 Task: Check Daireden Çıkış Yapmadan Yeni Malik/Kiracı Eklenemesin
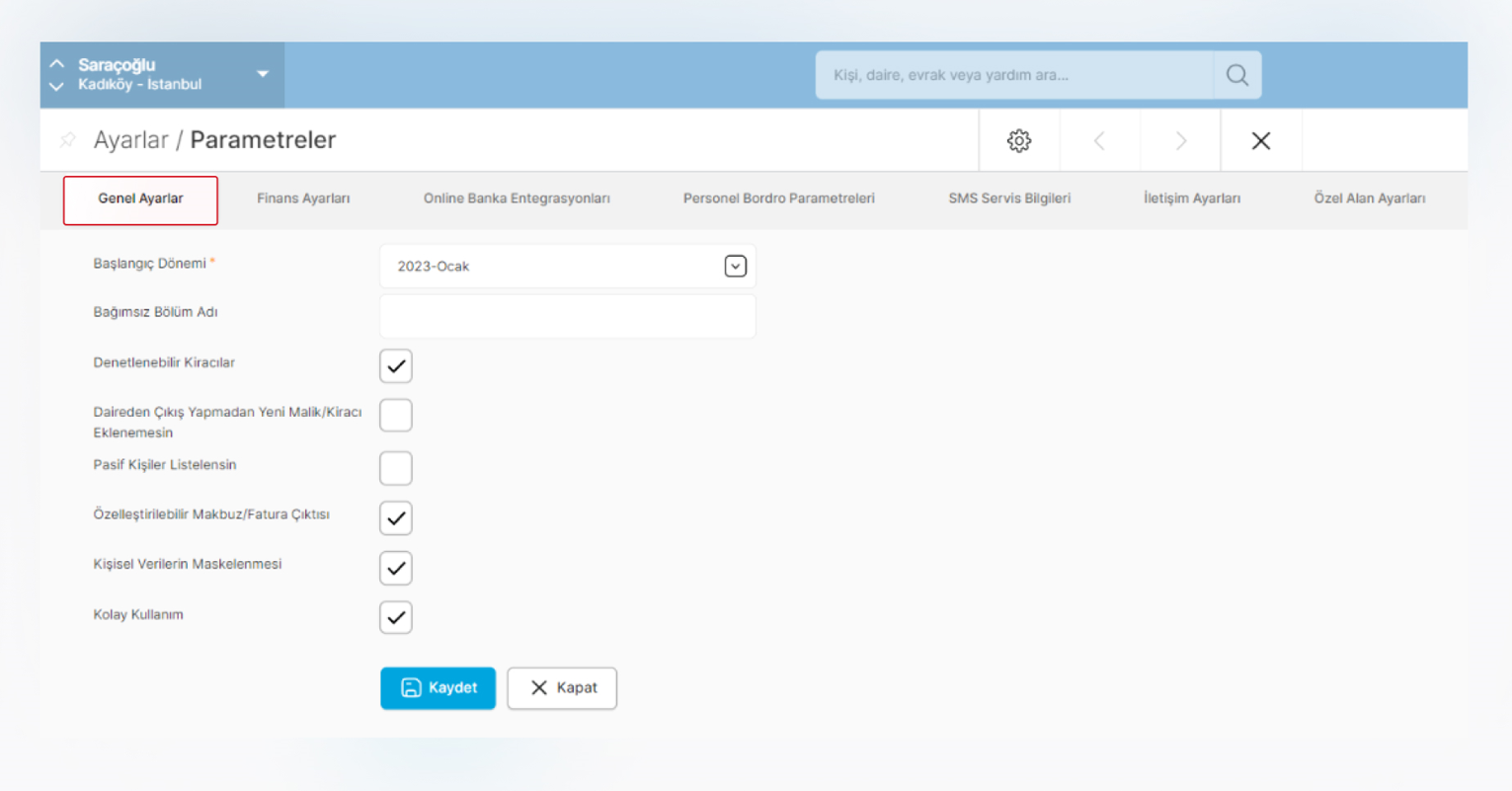(396, 416)
